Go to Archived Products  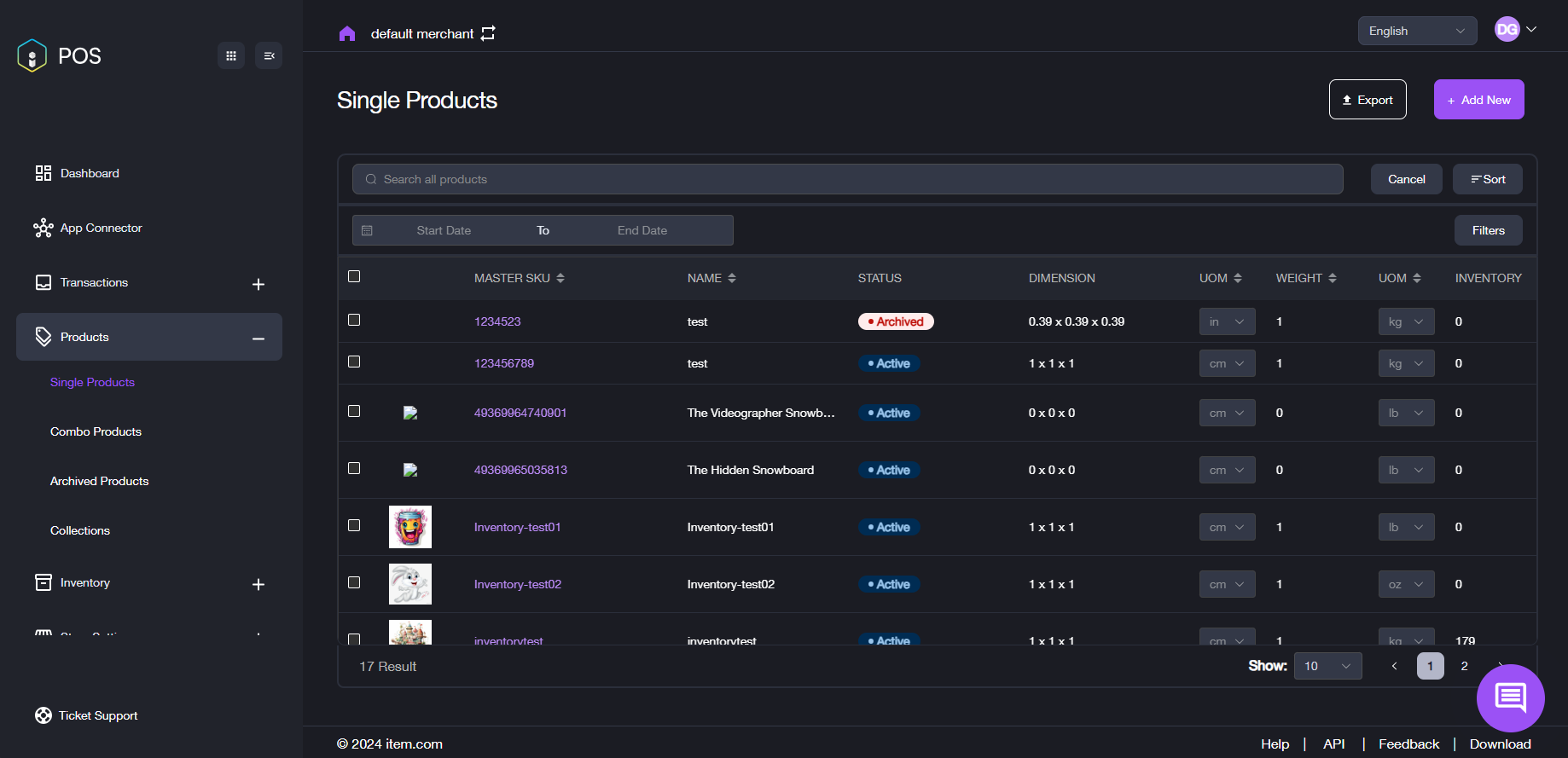coord(99,481)
